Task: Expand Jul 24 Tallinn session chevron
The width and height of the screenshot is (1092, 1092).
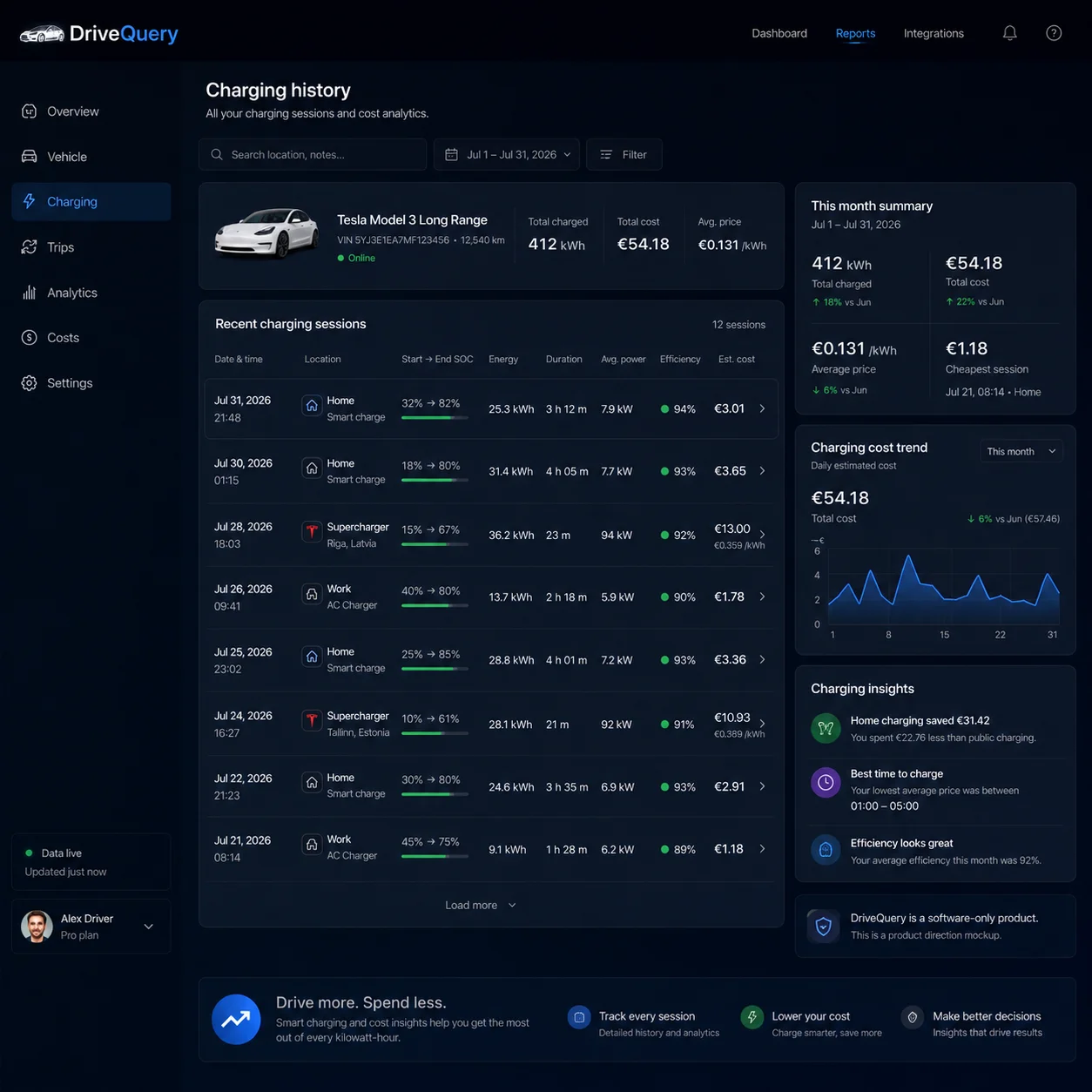Action: pyautogui.click(x=762, y=724)
